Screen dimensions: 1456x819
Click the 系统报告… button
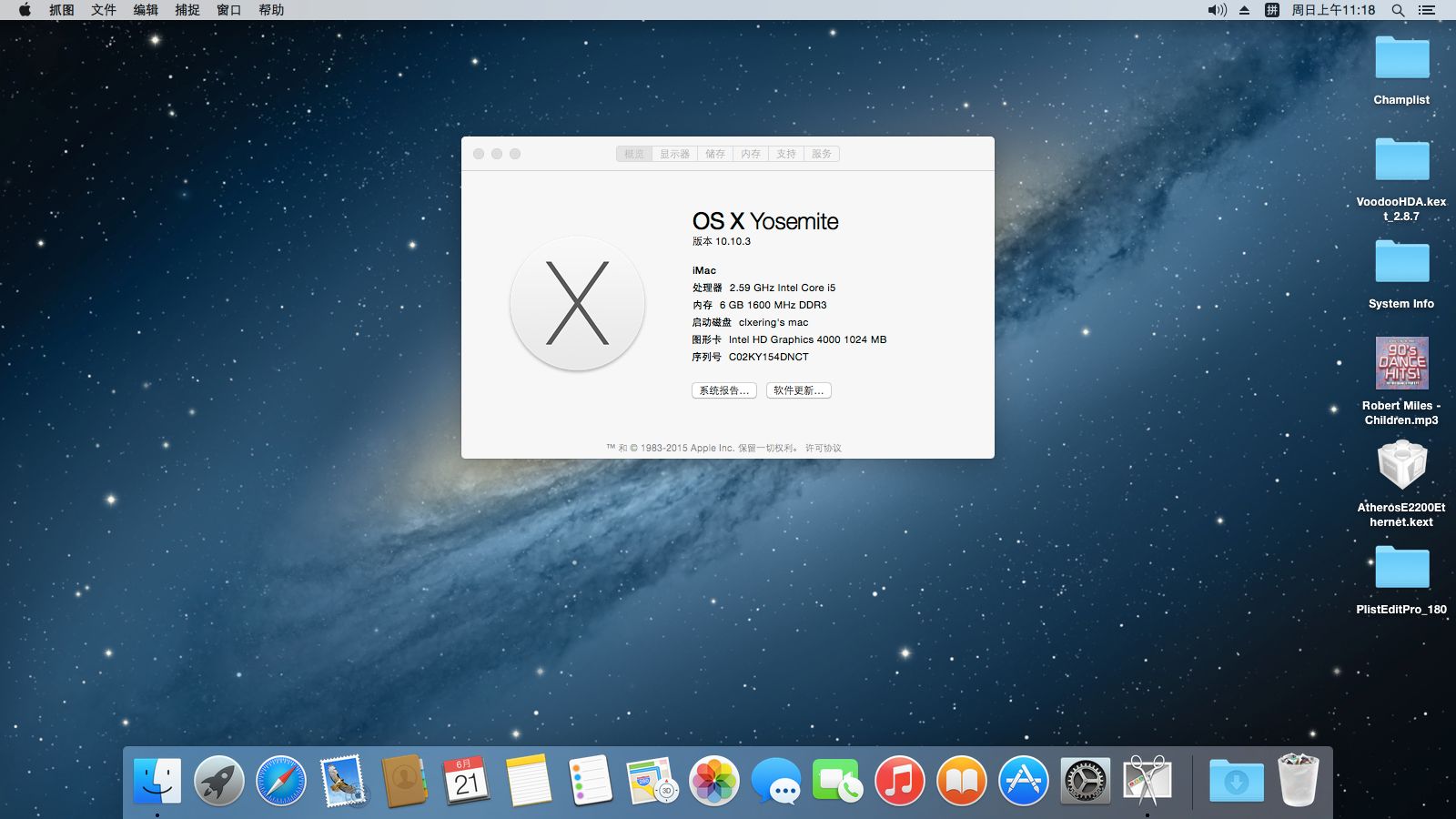coord(724,390)
